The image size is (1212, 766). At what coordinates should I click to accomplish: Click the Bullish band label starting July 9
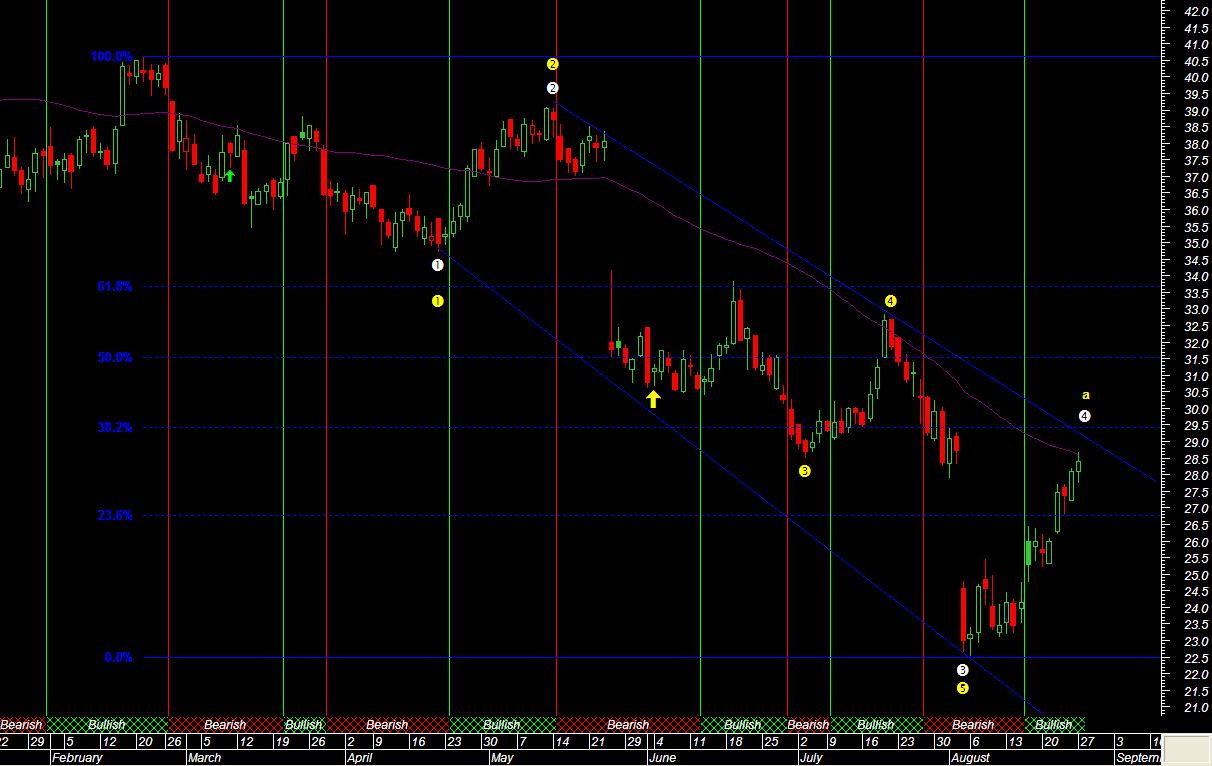876,725
